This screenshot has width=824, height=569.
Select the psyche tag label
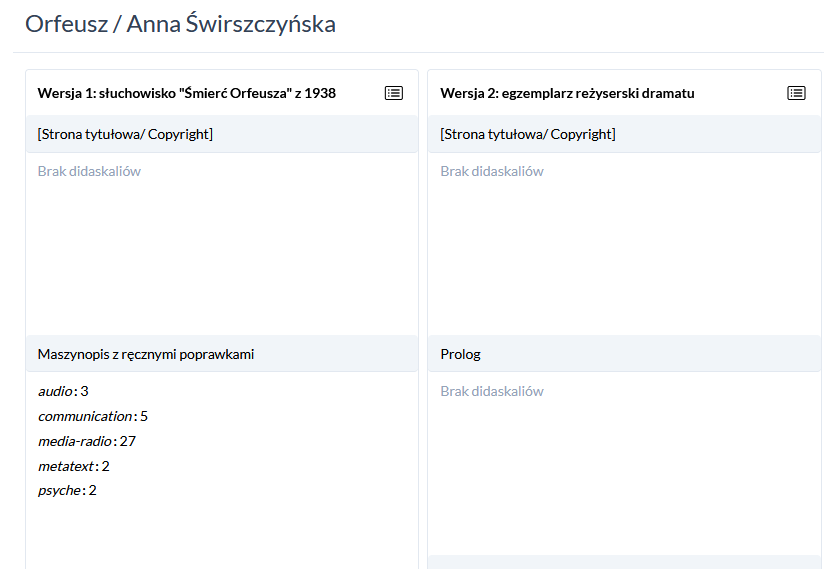pyautogui.click(x=59, y=490)
